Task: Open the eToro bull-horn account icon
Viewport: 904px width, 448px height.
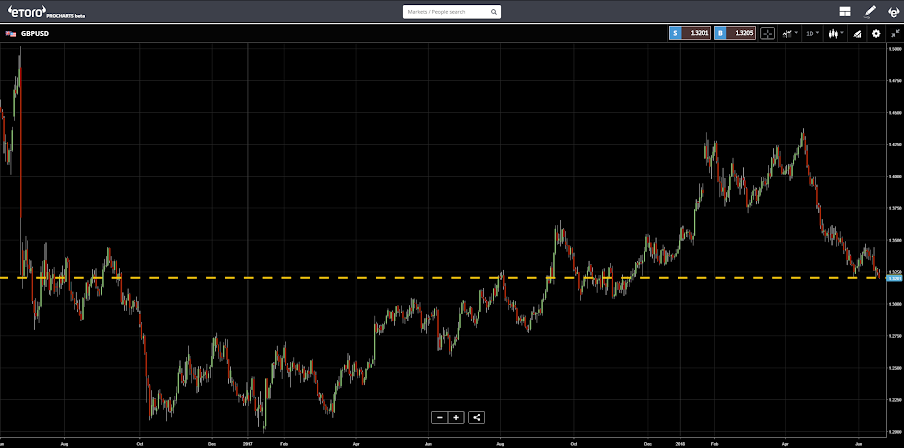Action: (892, 11)
